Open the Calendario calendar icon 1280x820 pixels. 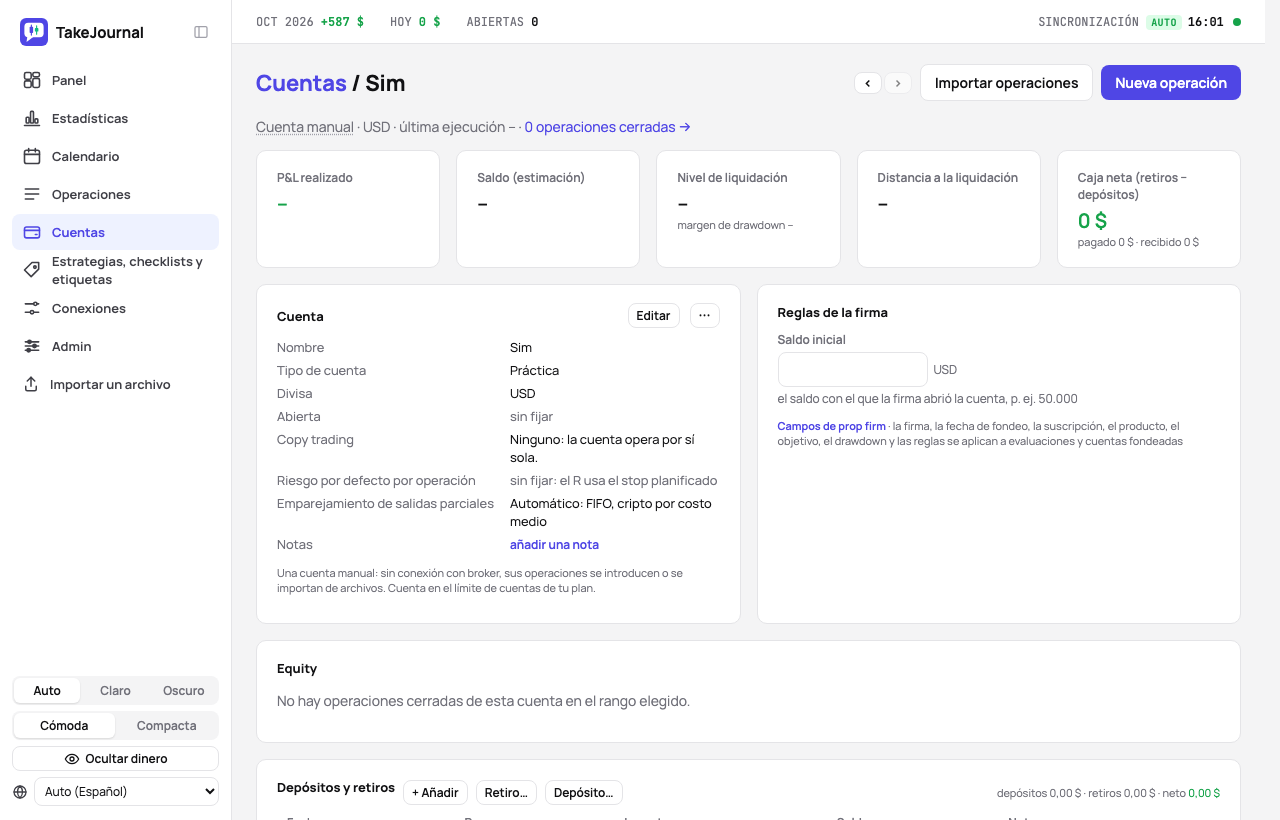(32, 156)
